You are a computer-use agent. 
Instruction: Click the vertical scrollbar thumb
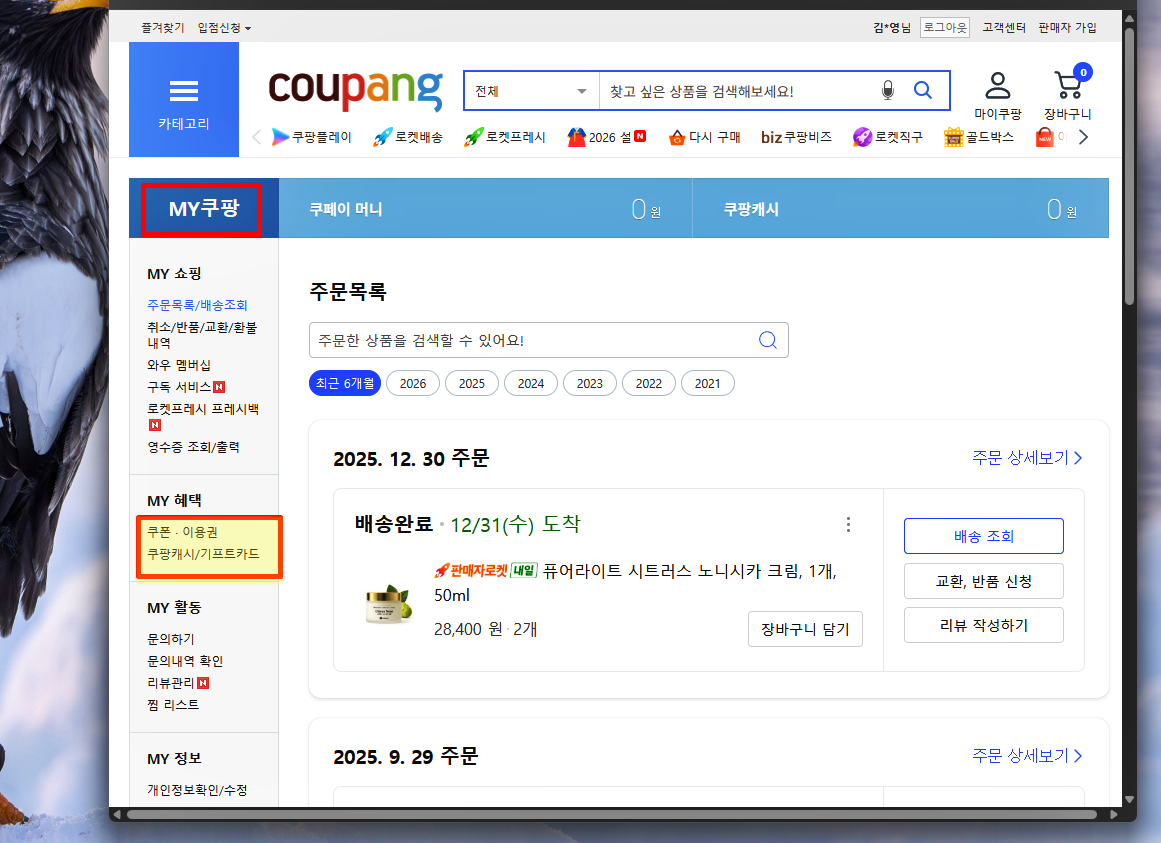(x=1130, y=167)
